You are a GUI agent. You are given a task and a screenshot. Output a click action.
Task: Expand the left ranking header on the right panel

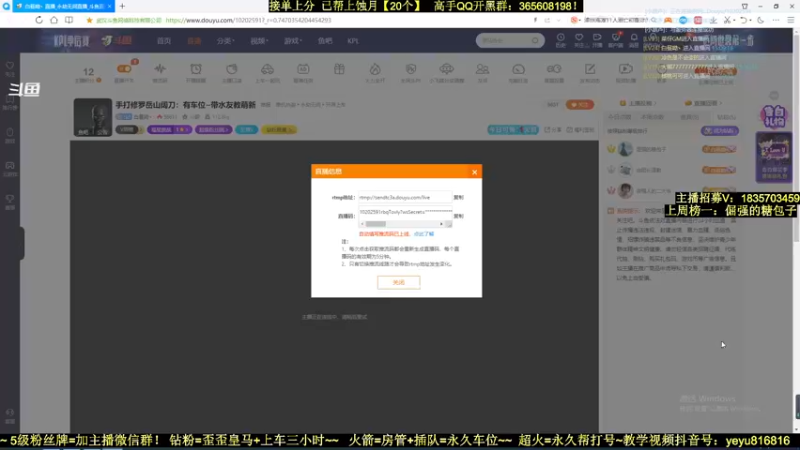pos(638,104)
